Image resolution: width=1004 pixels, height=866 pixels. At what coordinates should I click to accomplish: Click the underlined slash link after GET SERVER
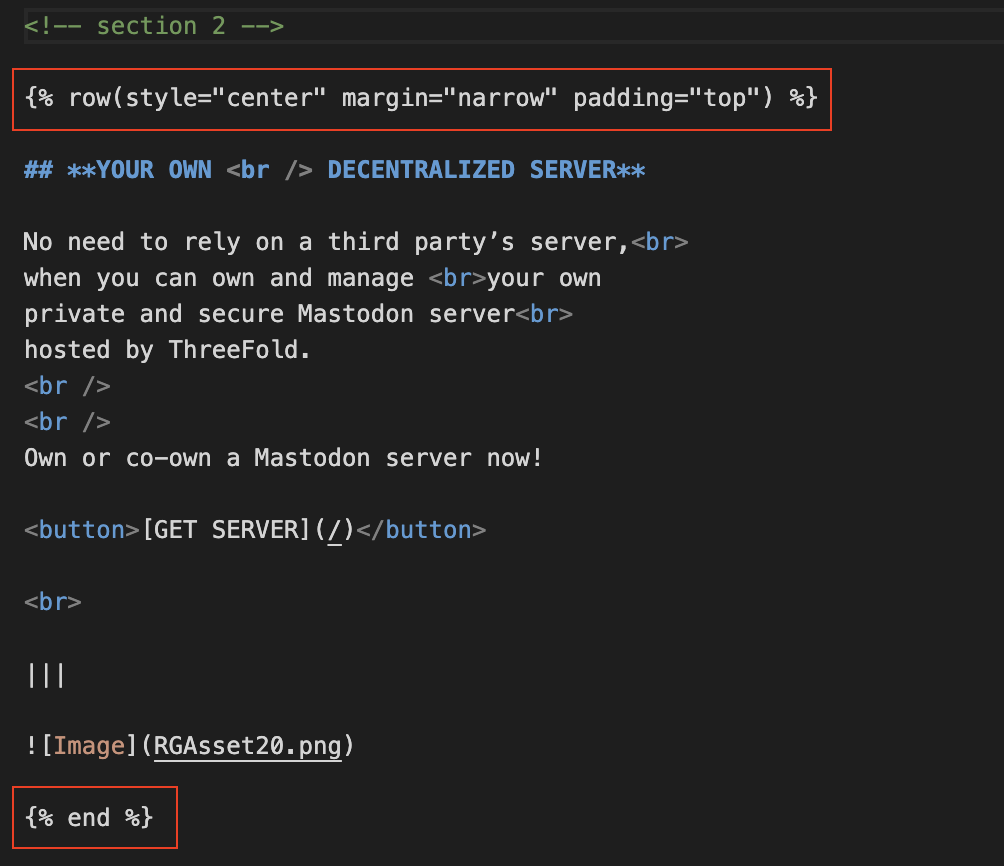click(x=335, y=530)
